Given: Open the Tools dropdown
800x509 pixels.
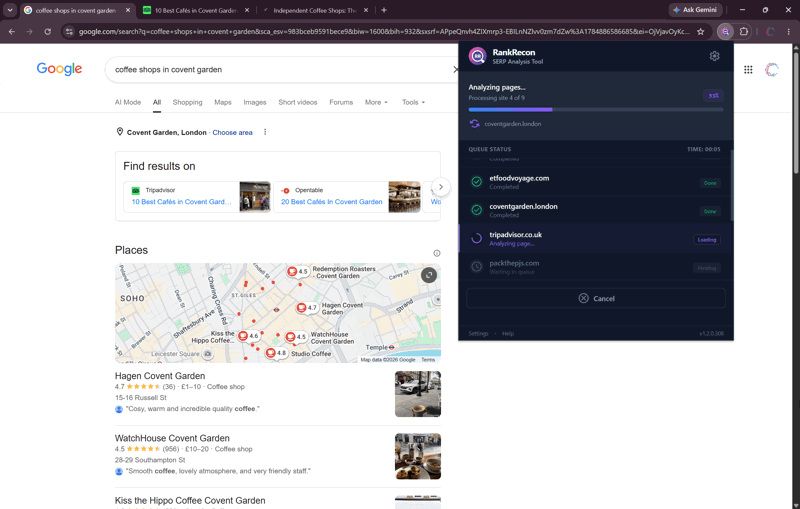Looking at the screenshot, I should click(x=413, y=102).
